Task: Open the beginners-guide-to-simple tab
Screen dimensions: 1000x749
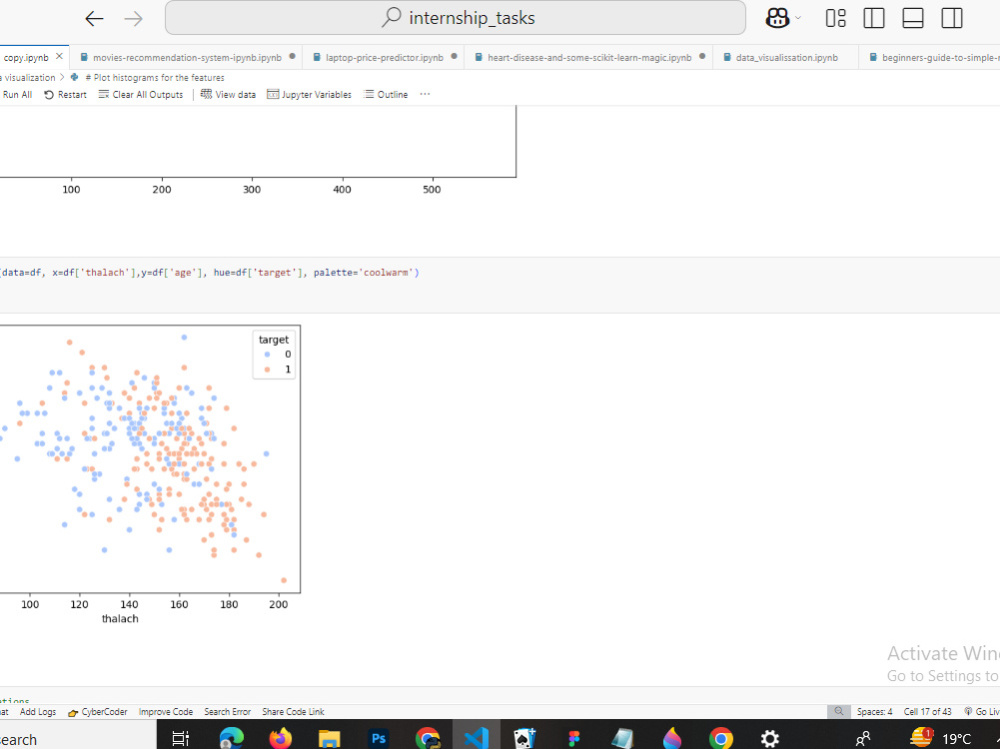Action: click(x=929, y=57)
